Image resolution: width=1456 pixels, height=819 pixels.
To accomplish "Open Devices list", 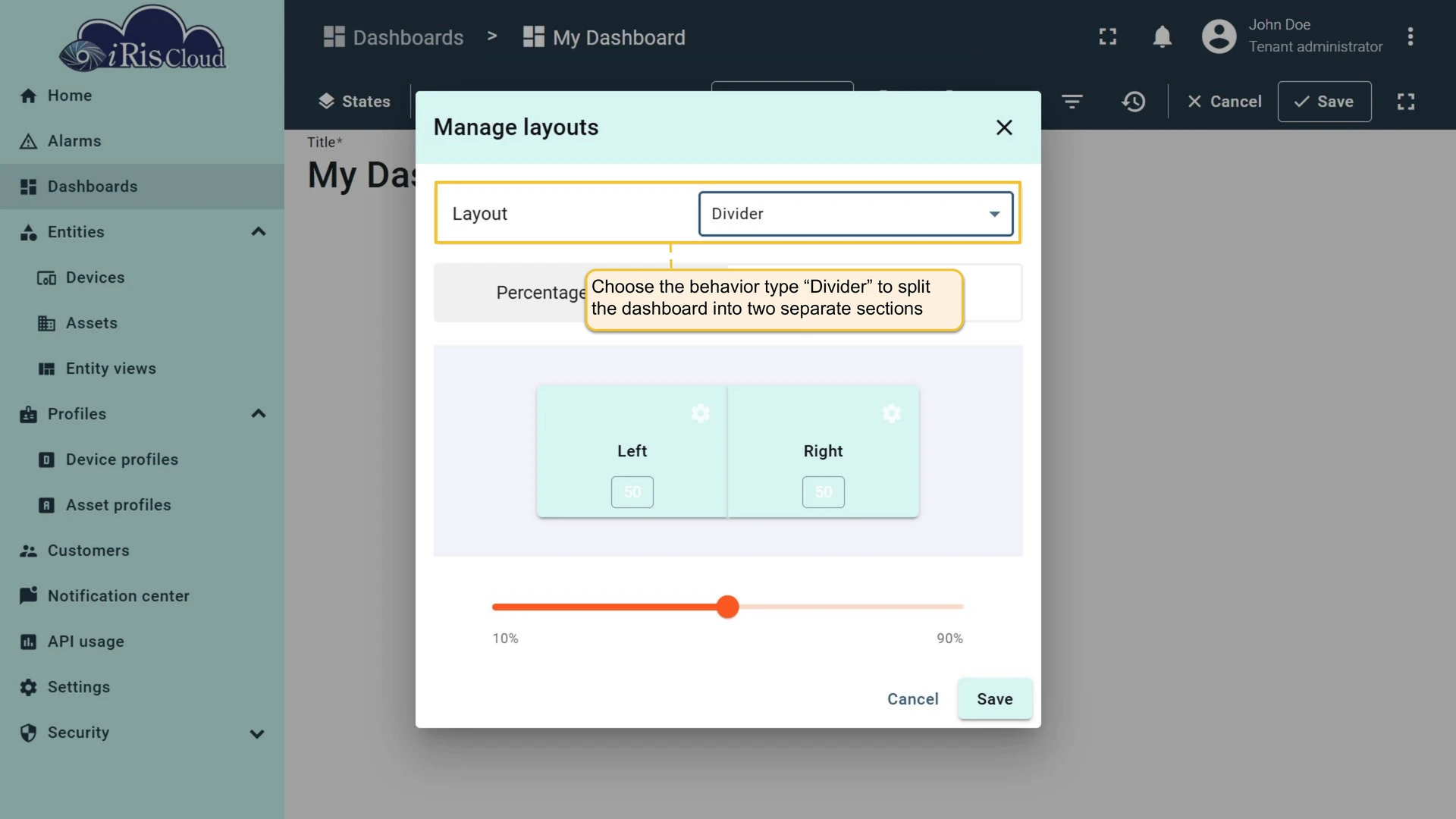I will click(x=142, y=278).
